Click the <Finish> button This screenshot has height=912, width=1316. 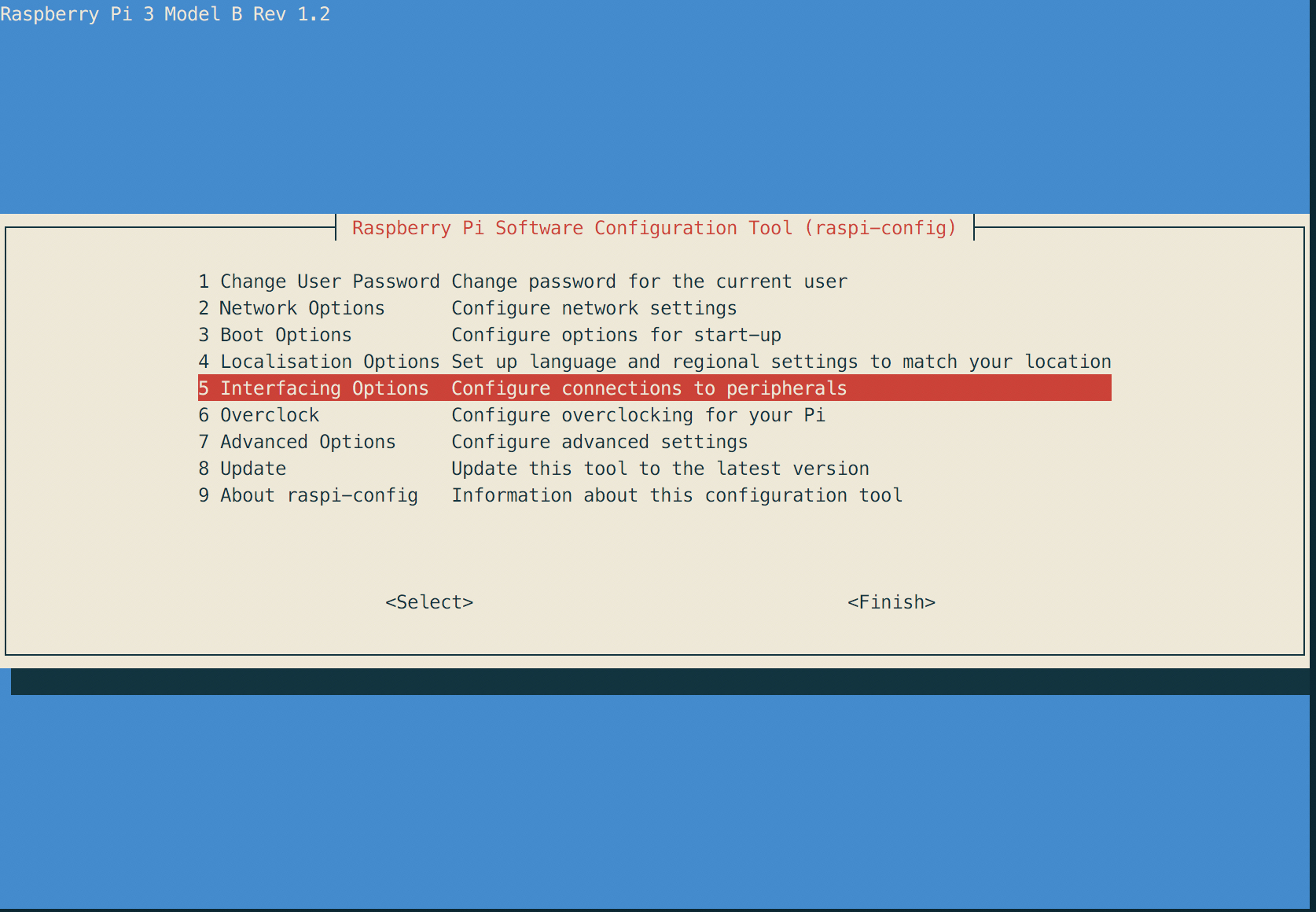(891, 602)
